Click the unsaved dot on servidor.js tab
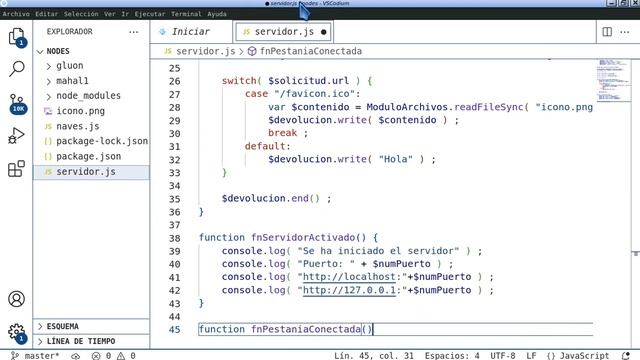This screenshot has width=640, height=360. pyautogui.click(x=324, y=32)
